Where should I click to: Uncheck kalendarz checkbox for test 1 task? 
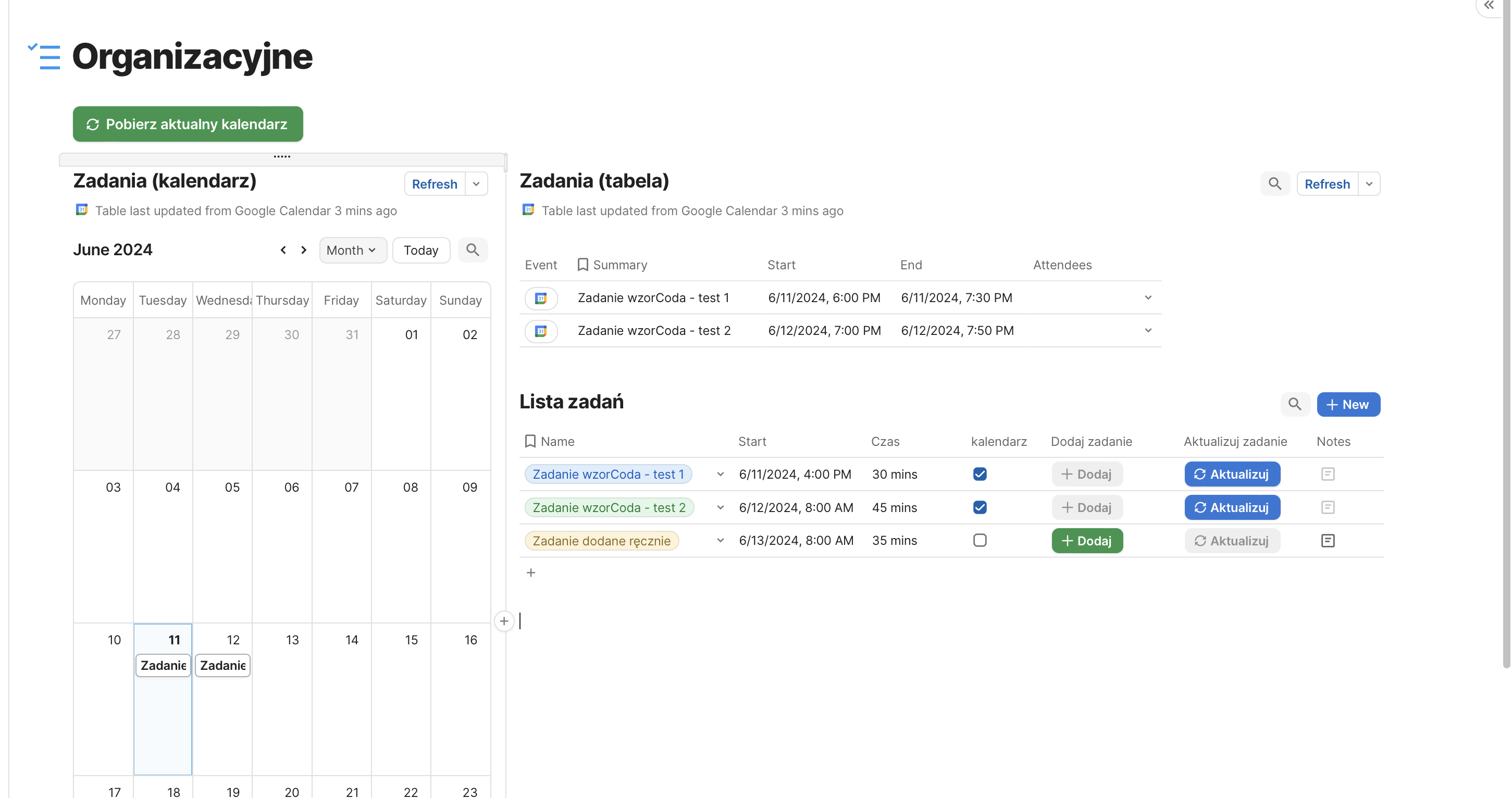tap(979, 474)
